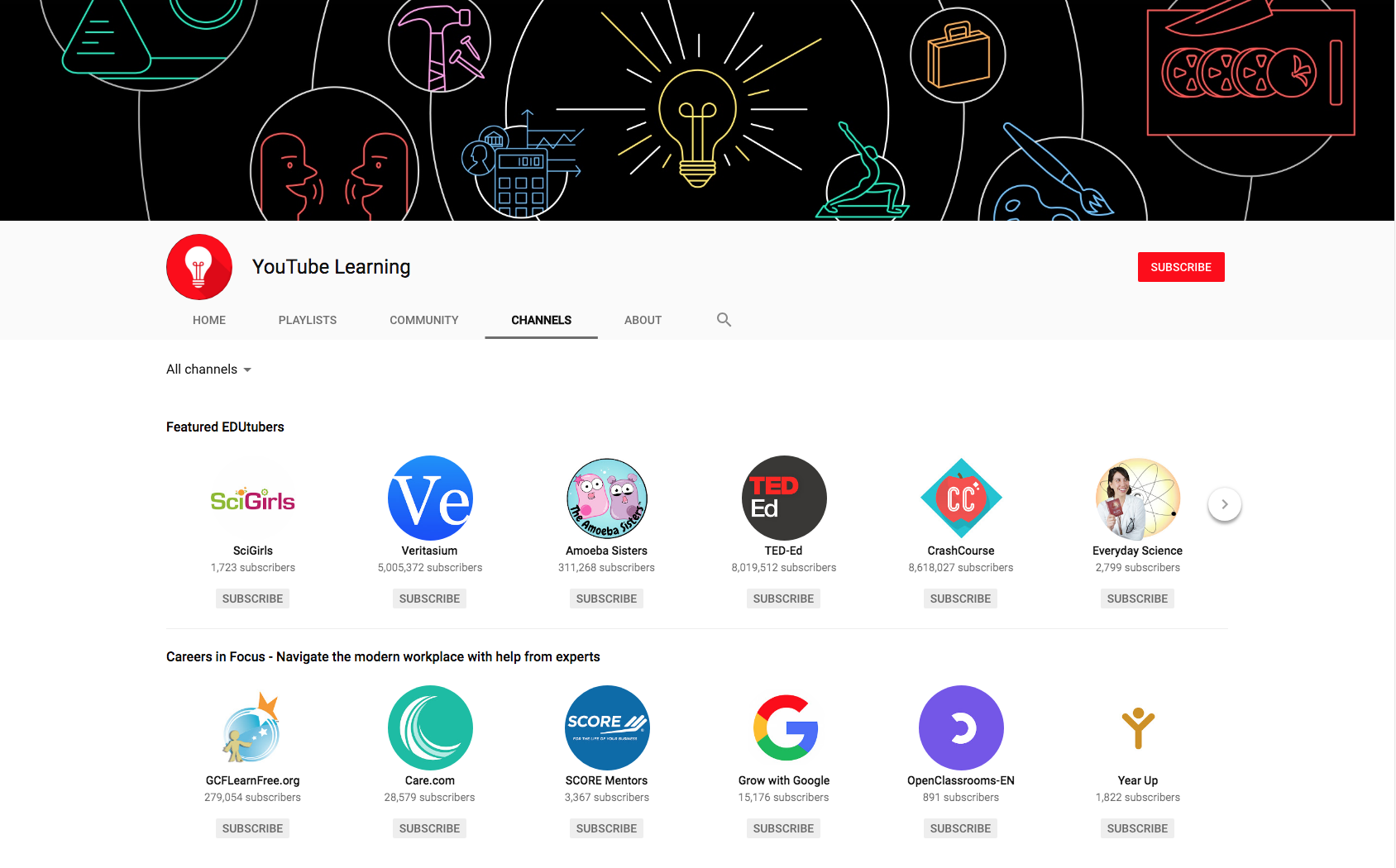The width and height of the screenshot is (1396, 868).
Task: Open the Care.com channel logo
Action: 430,728
